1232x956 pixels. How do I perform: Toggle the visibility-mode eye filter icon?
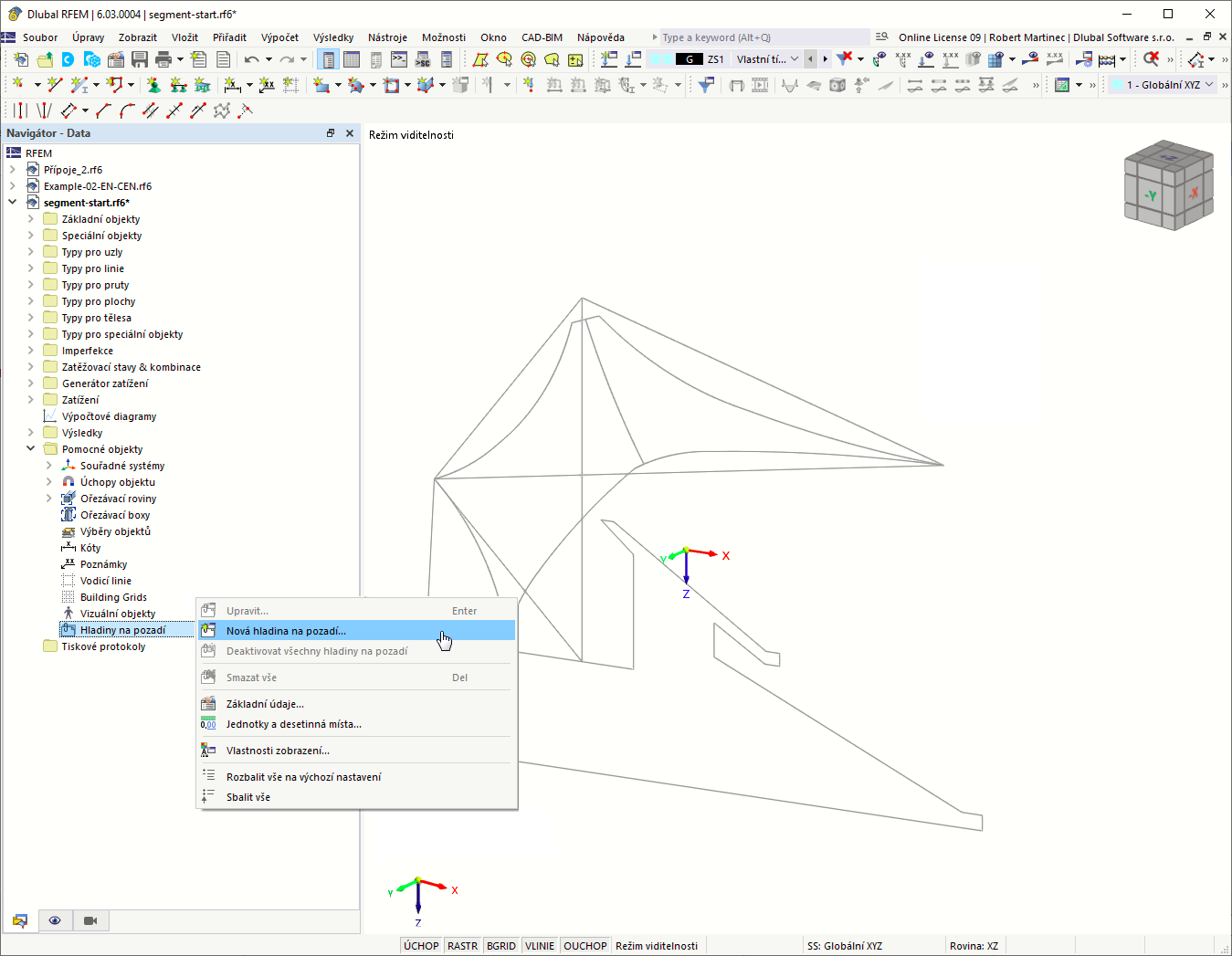pos(879,59)
